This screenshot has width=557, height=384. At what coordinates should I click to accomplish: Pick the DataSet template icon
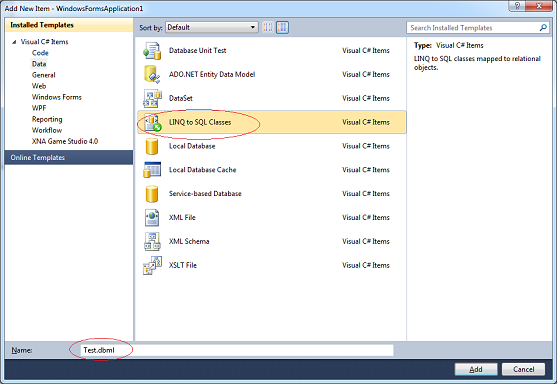coord(152,98)
